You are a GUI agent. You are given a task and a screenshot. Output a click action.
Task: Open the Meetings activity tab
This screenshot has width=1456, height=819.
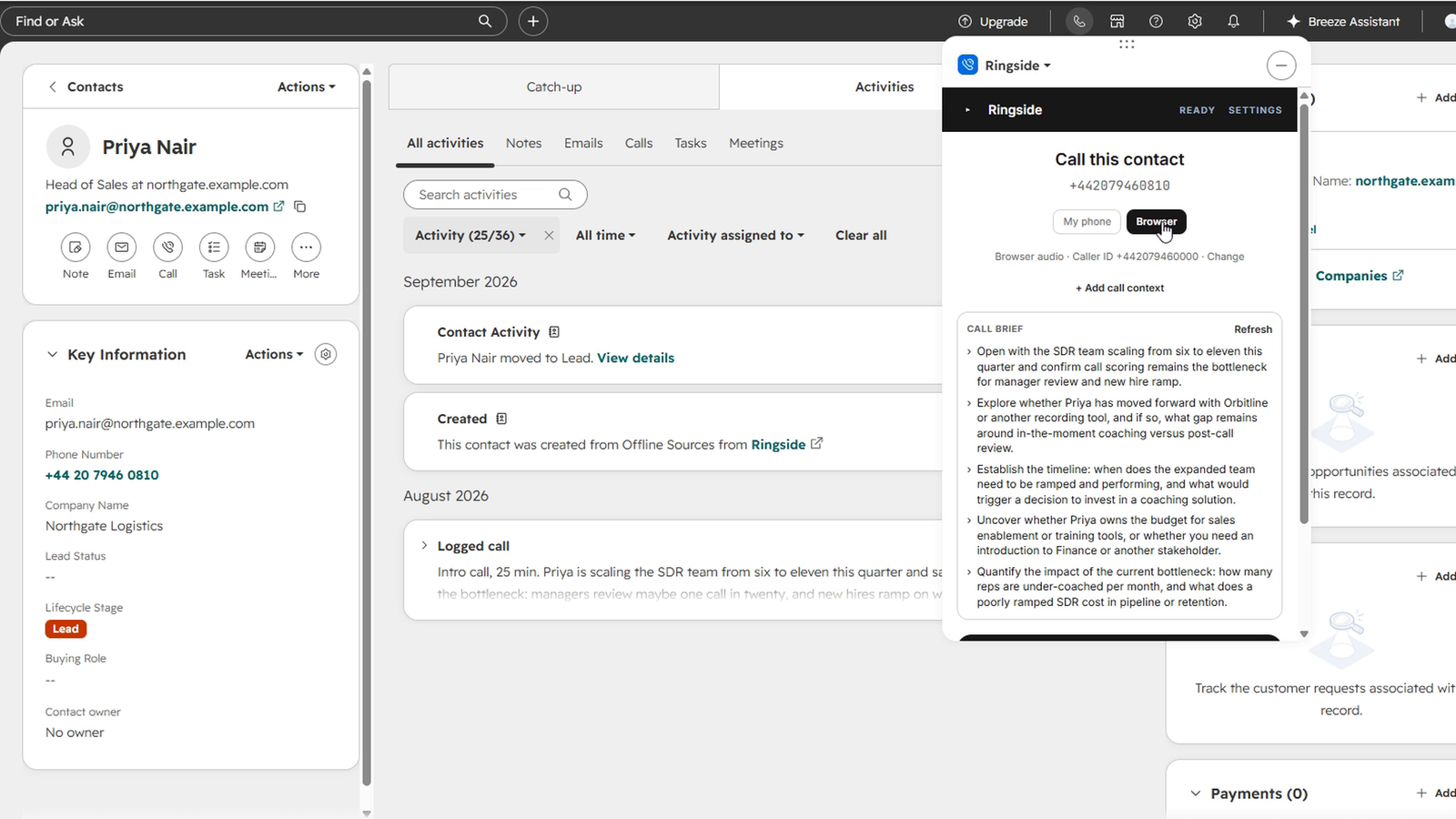click(x=756, y=143)
